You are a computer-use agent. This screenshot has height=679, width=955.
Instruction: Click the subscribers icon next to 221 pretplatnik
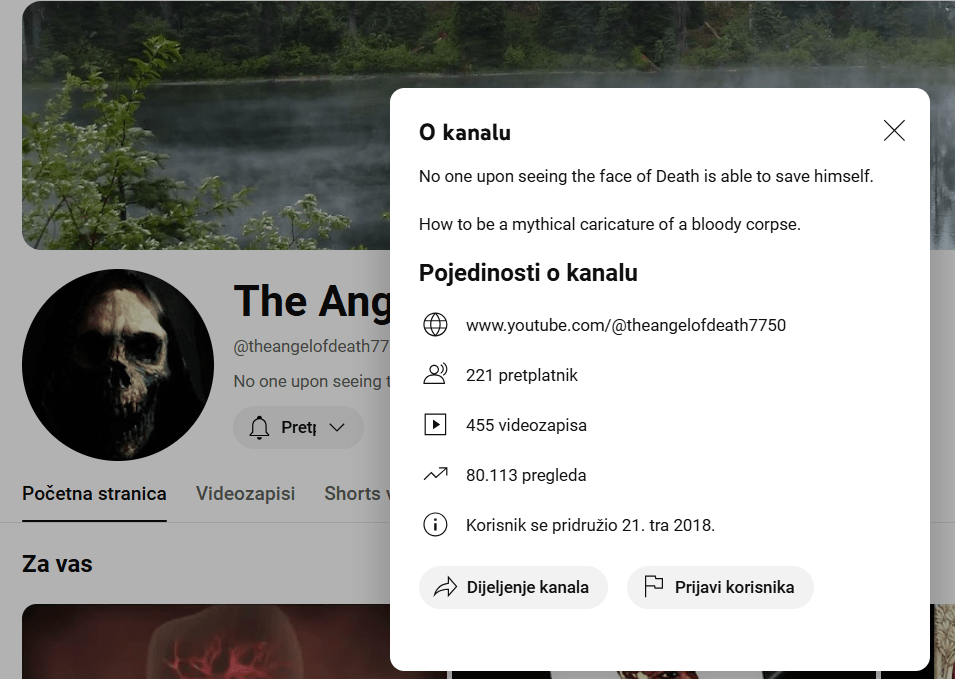click(435, 375)
